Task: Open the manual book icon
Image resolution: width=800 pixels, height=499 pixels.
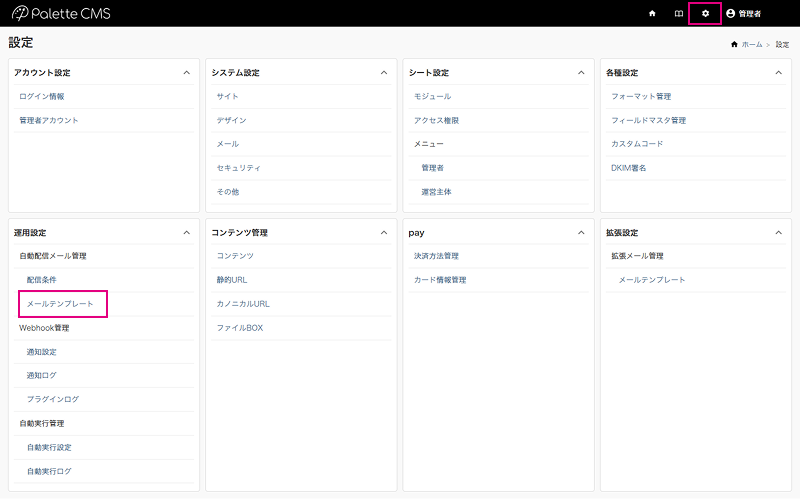Action: click(x=678, y=13)
